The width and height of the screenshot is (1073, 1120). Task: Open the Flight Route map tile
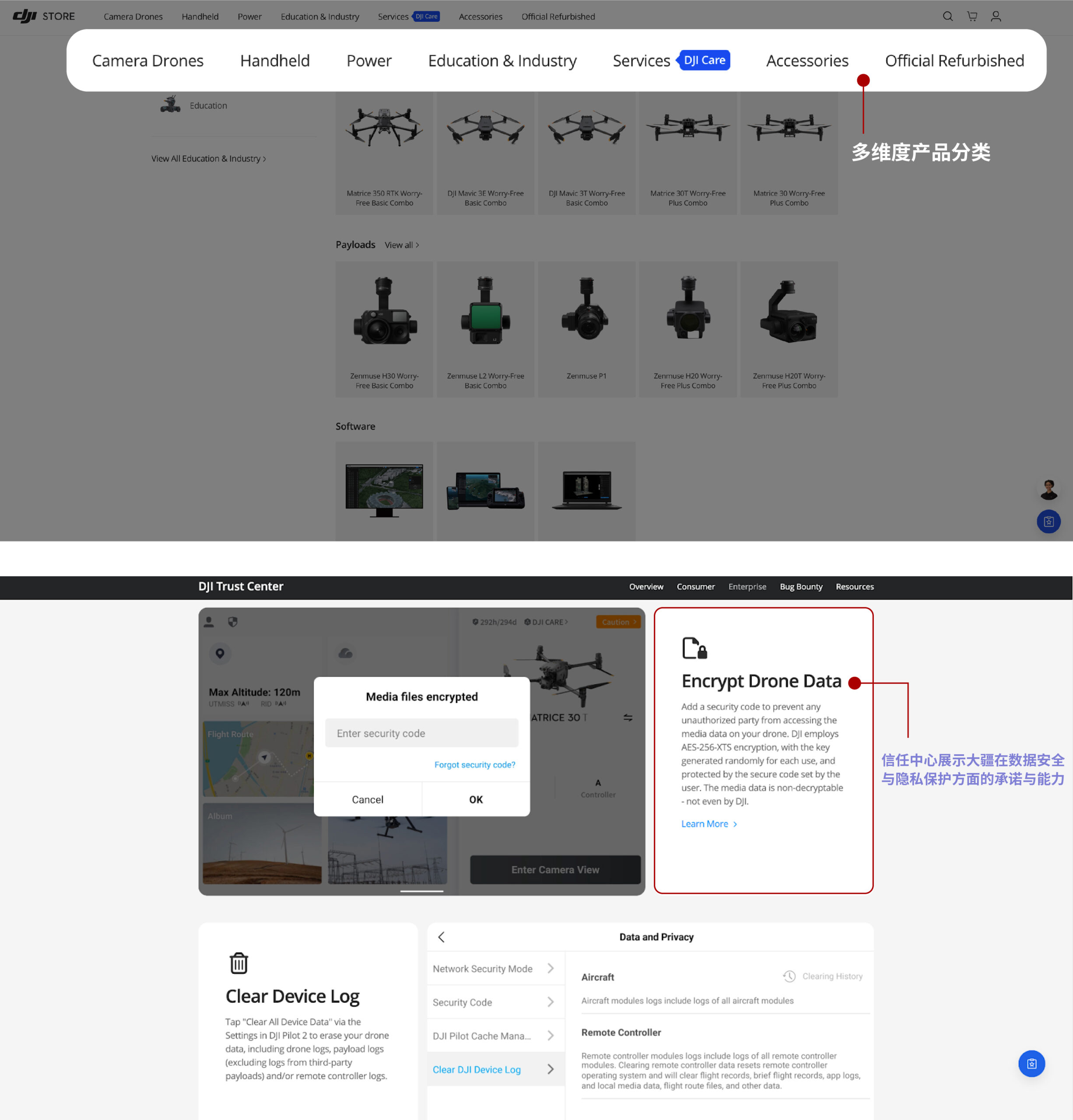pos(258,758)
